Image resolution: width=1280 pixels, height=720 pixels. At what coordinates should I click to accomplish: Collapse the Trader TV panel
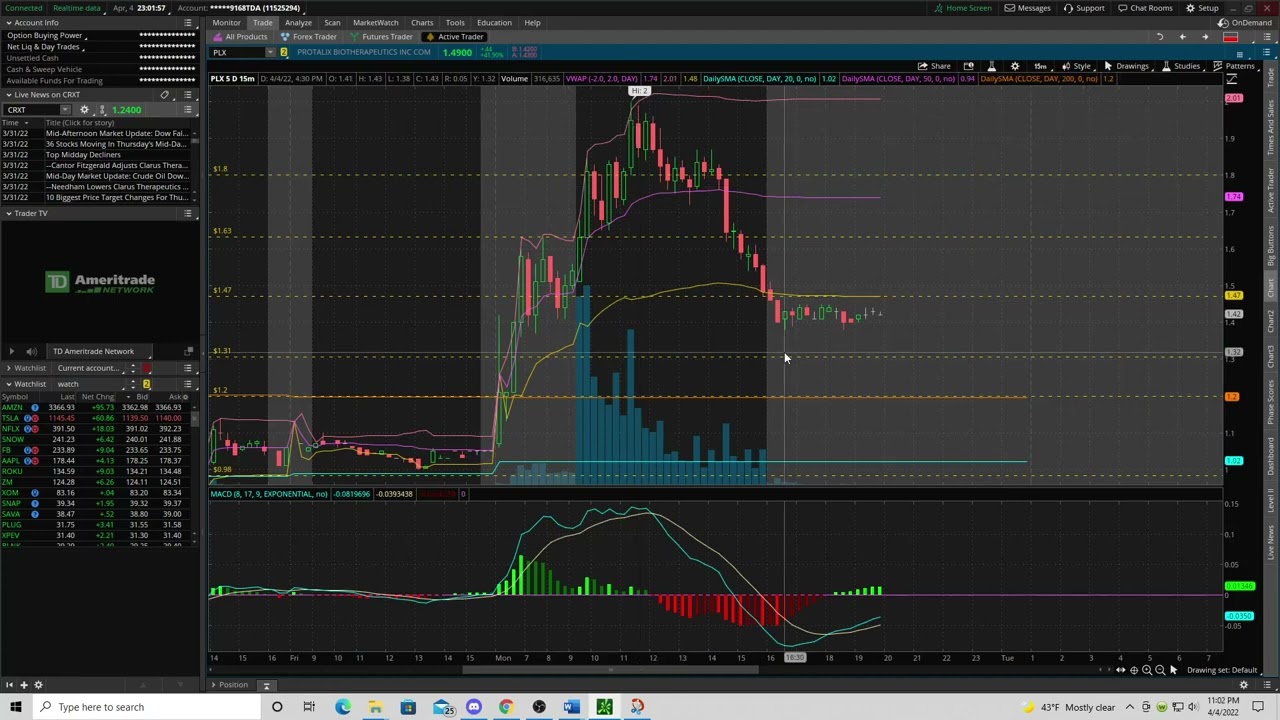pos(9,213)
